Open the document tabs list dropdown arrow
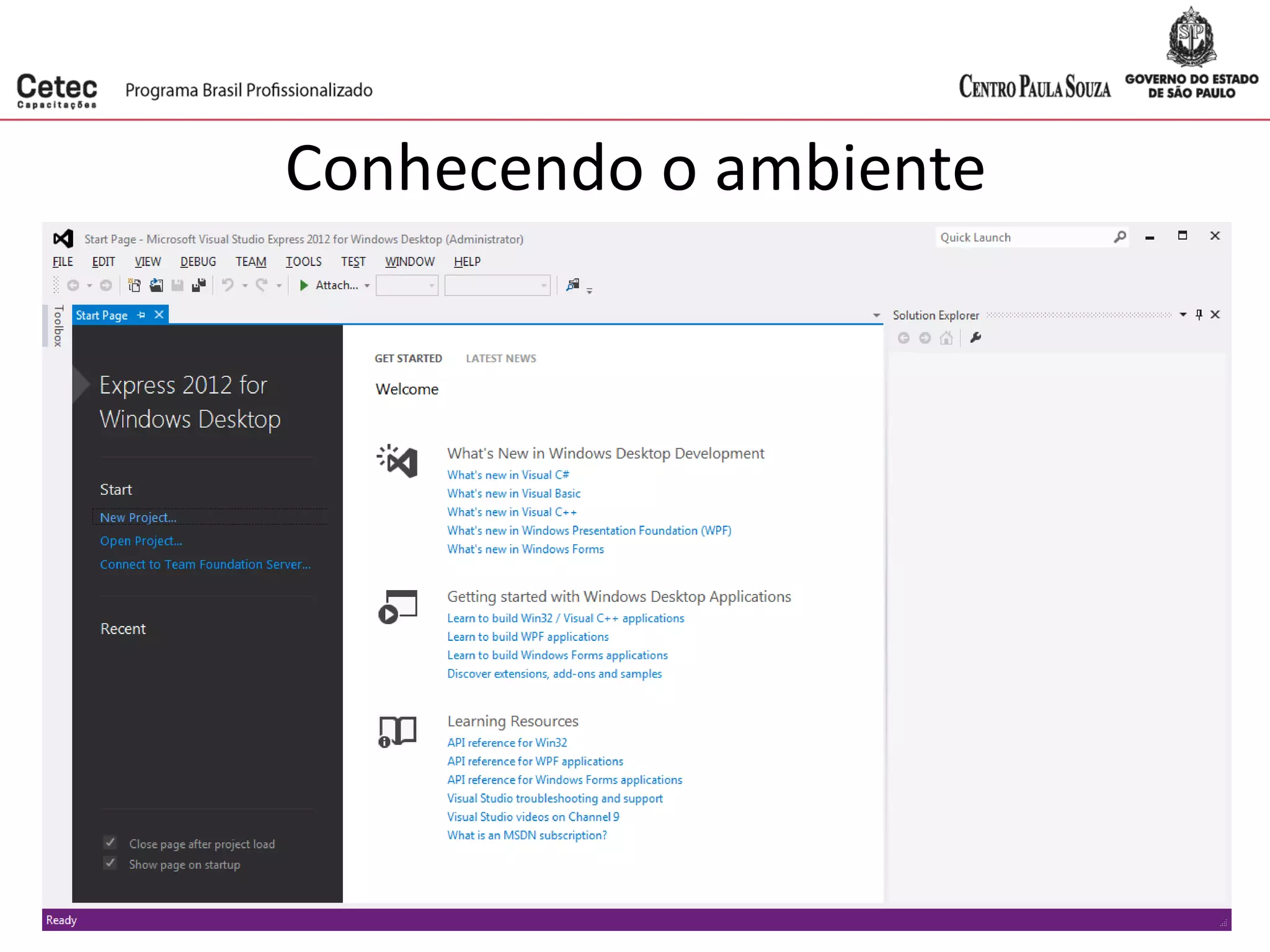 (x=876, y=315)
